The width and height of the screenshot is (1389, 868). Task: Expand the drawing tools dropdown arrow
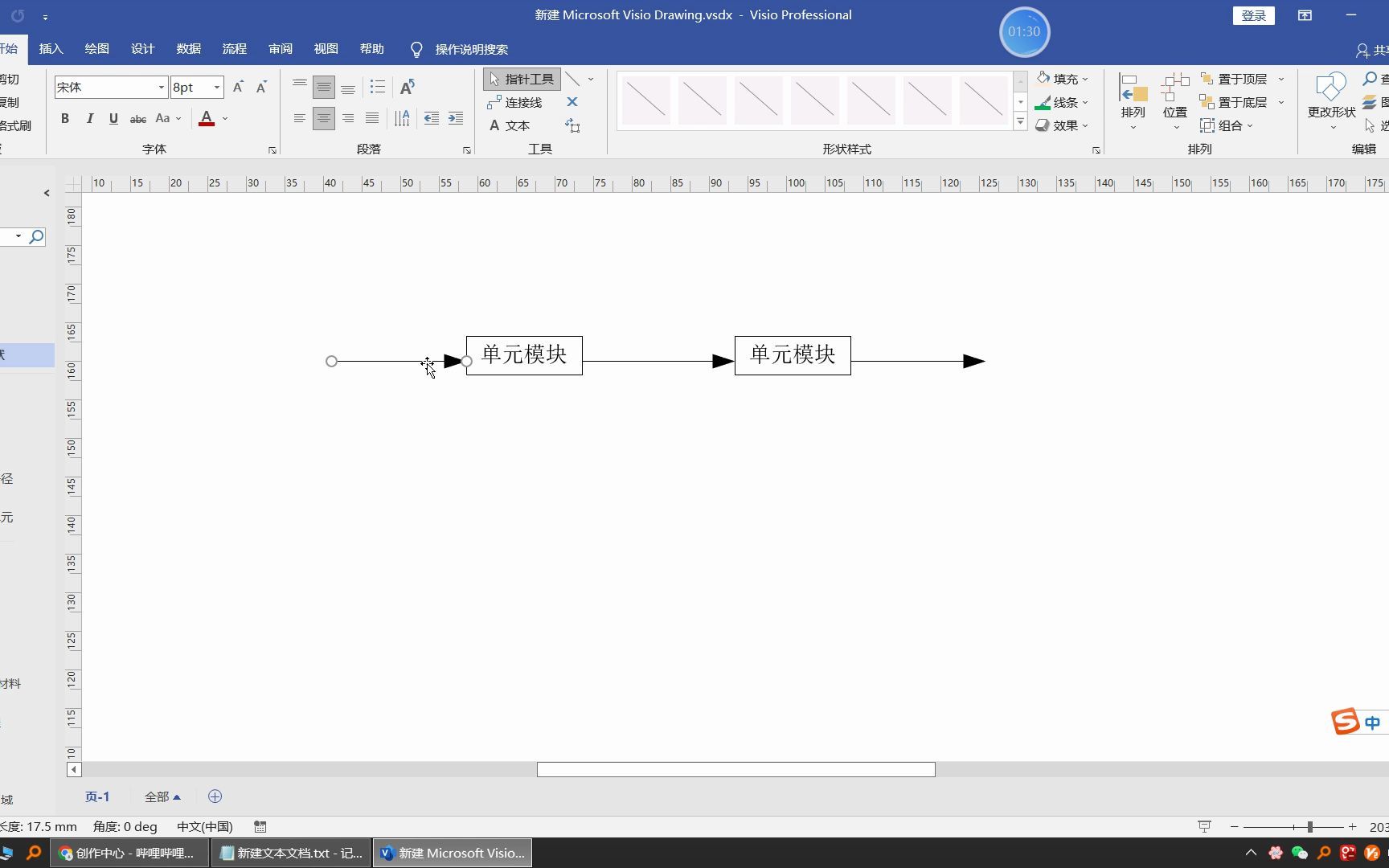point(591,79)
